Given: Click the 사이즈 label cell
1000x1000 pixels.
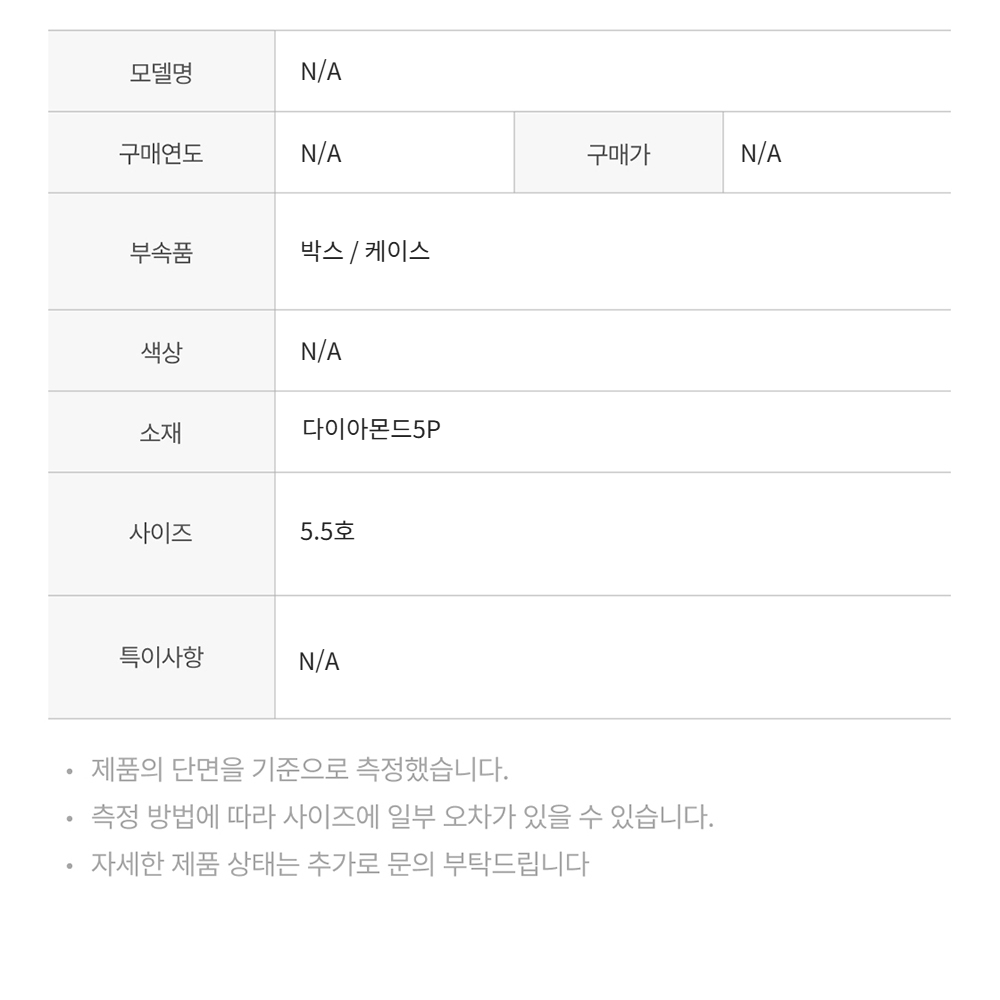Looking at the screenshot, I should [161, 533].
